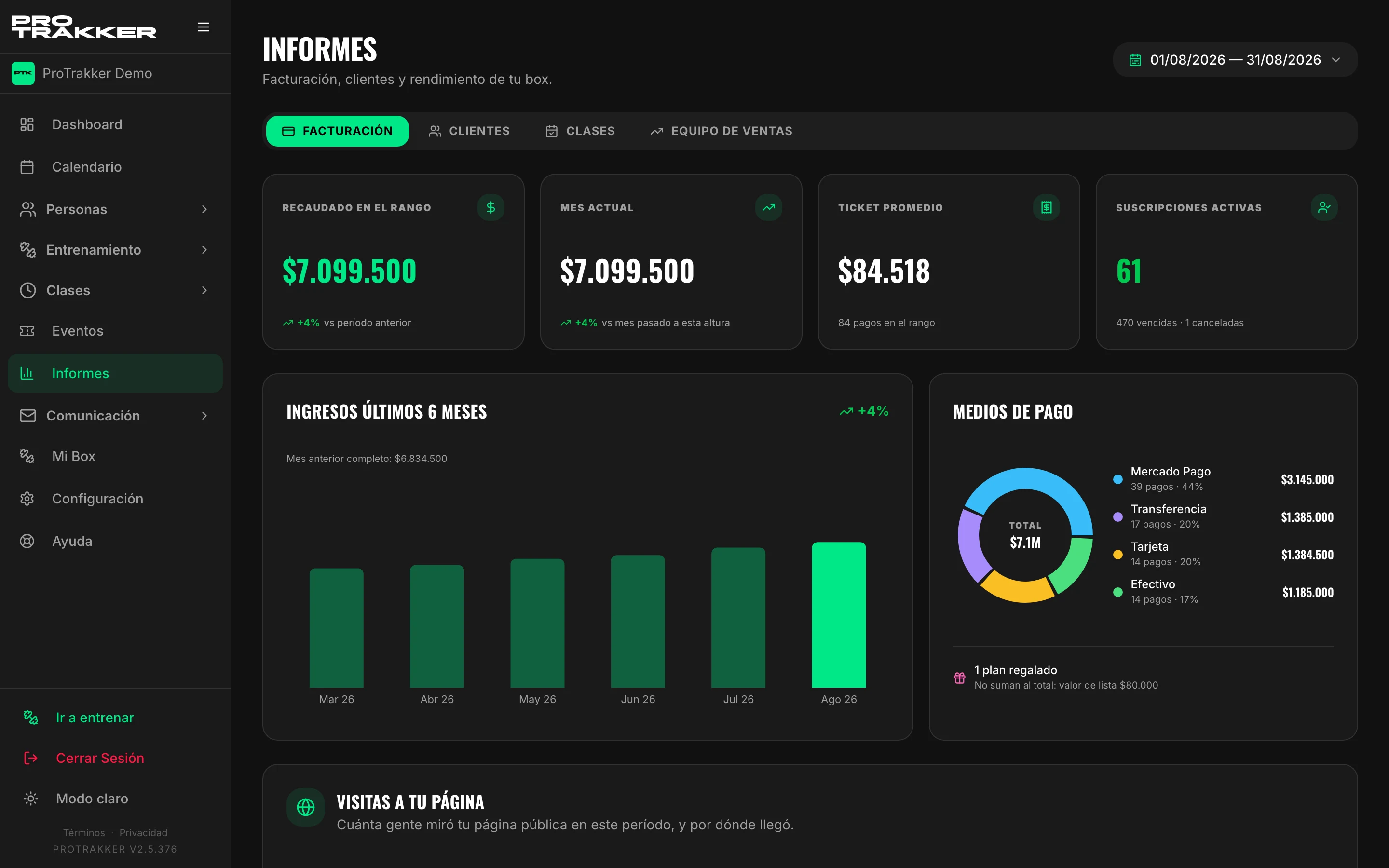Viewport: 1389px width, 868px height.
Task: Expand the Comunicación submenu chevron
Action: point(204,416)
